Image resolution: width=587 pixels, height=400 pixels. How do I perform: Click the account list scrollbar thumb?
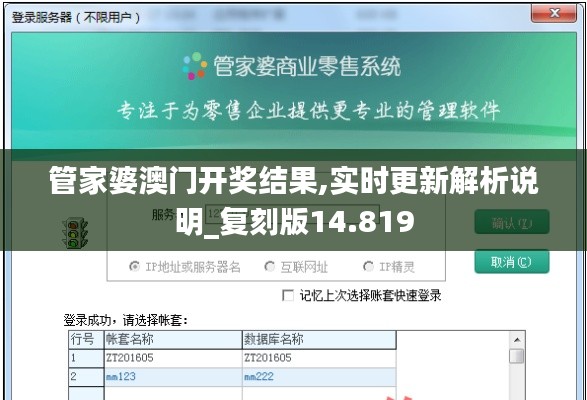517,356
